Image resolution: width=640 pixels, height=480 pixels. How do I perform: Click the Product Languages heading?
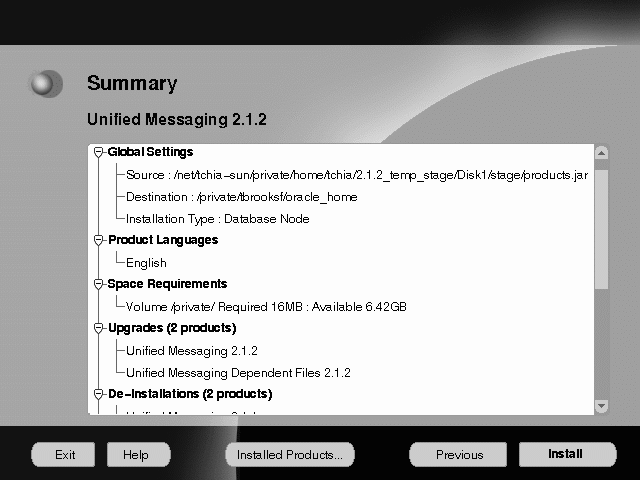click(163, 240)
